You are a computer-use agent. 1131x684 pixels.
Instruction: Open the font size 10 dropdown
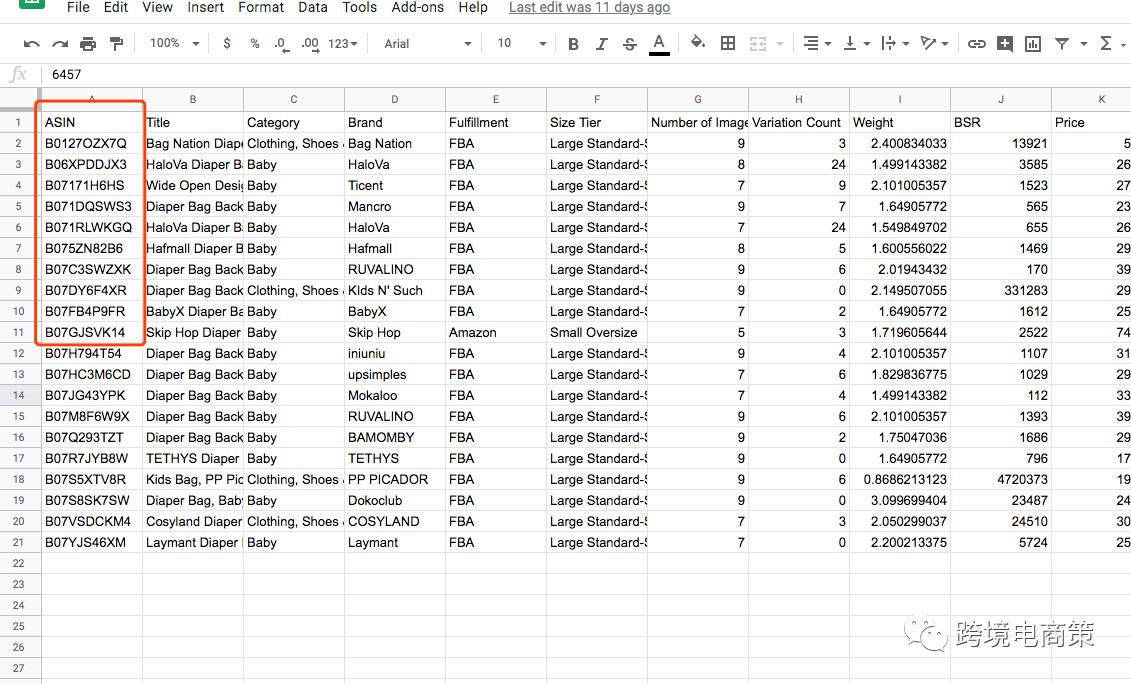pyautogui.click(x=522, y=43)
